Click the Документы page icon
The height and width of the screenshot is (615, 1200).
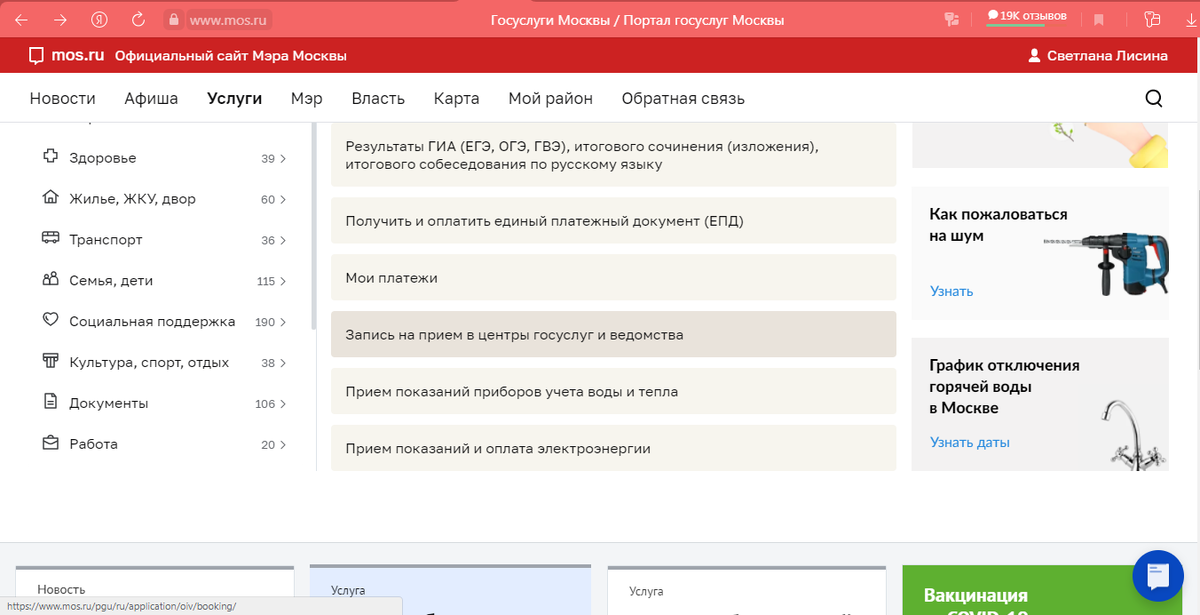tap(50, 402)
